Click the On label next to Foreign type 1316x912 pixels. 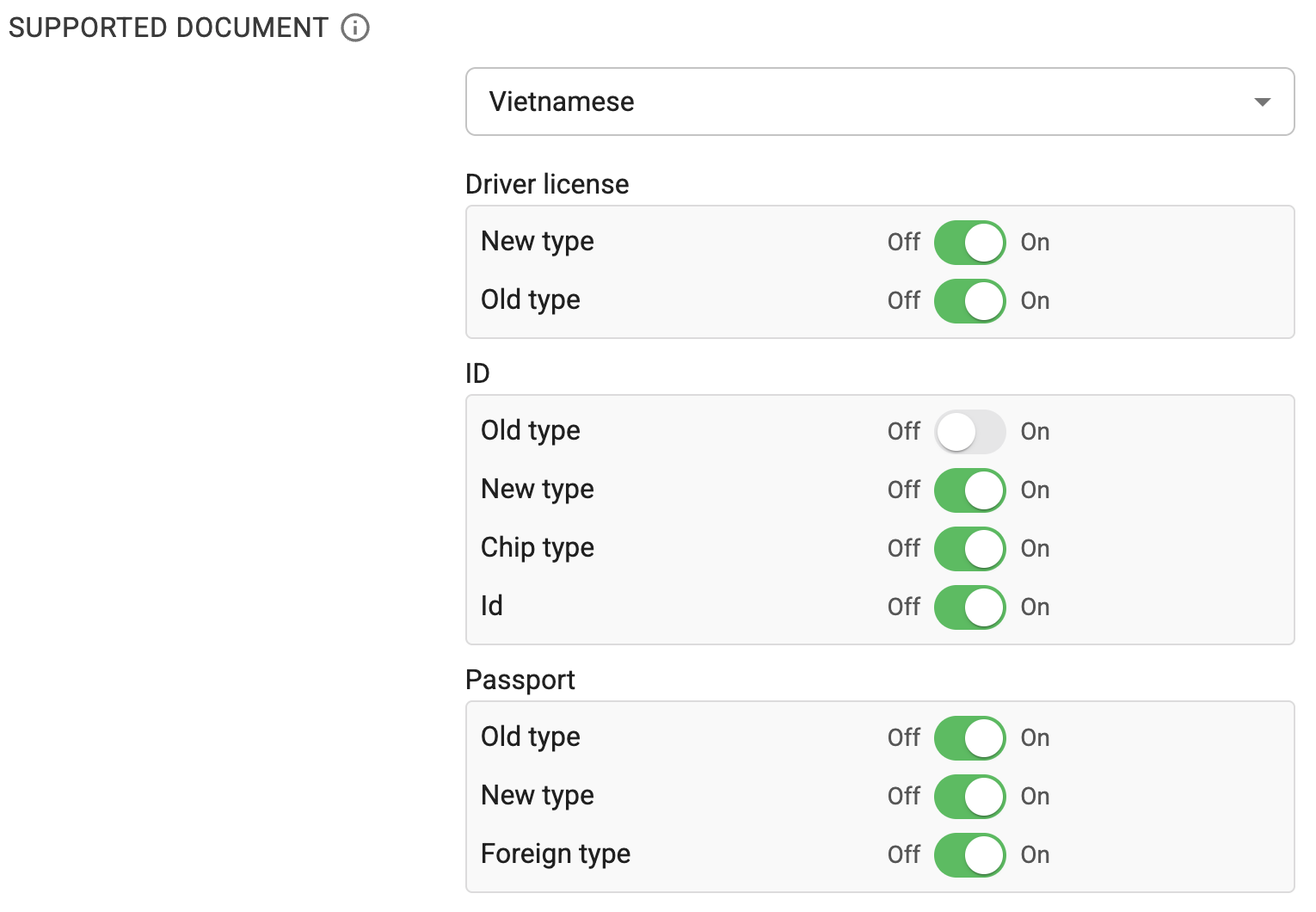point(1035,854)
